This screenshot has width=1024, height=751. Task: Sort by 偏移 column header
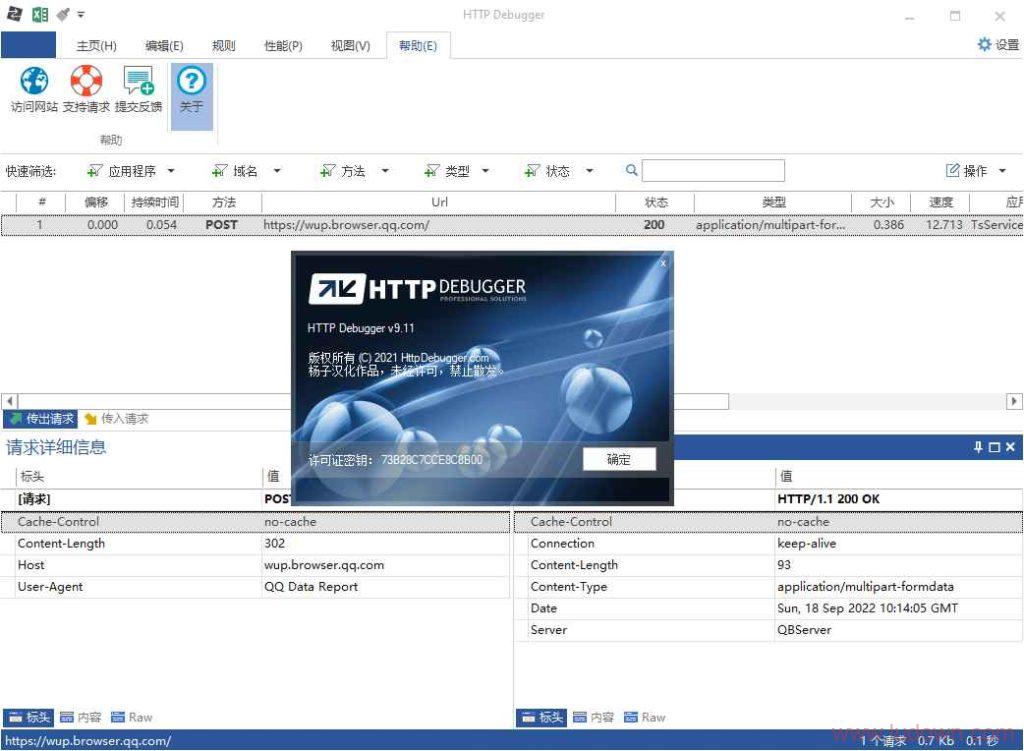pos(95,202)
